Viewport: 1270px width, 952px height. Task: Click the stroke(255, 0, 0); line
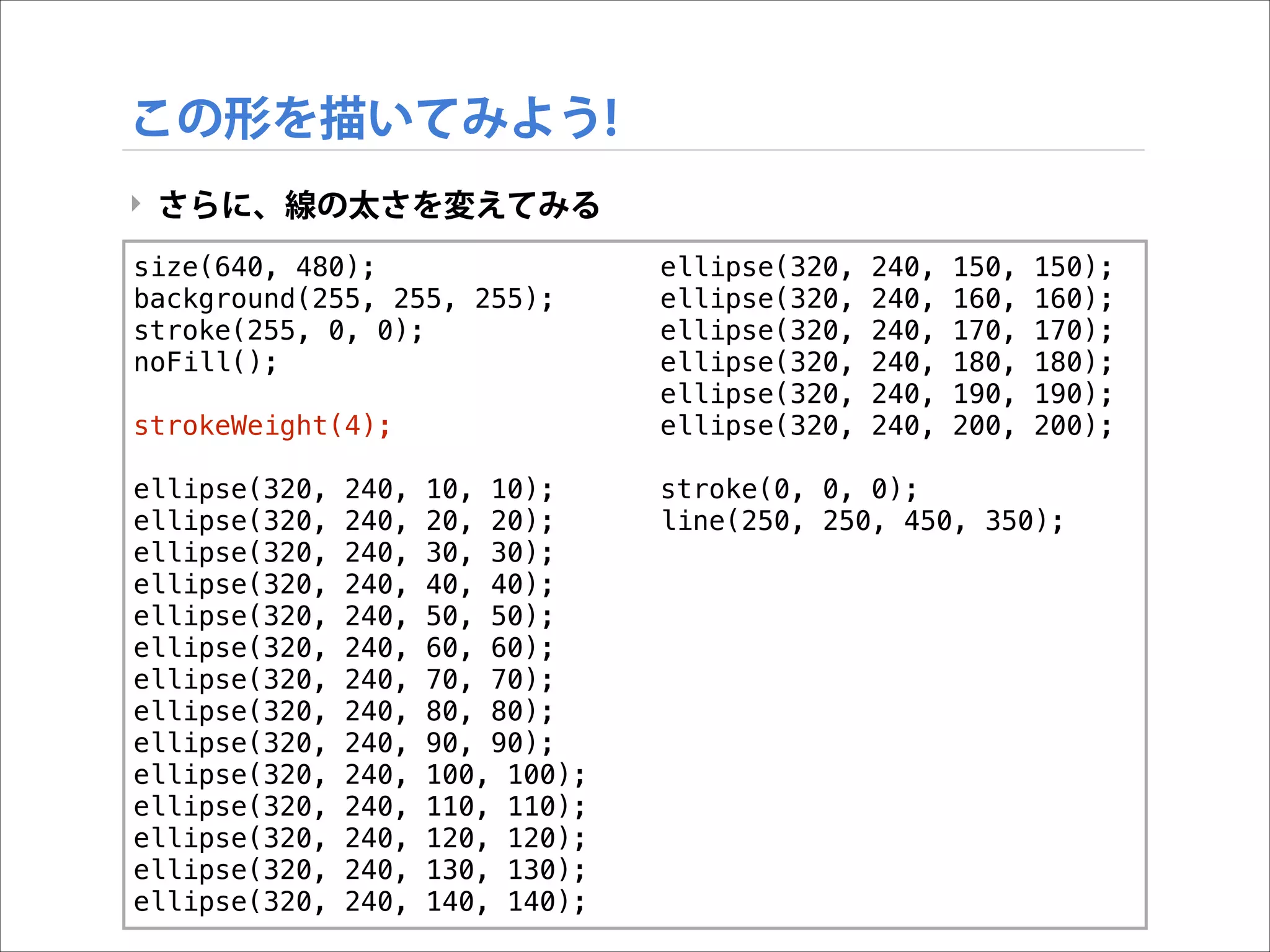coord(278,330)
